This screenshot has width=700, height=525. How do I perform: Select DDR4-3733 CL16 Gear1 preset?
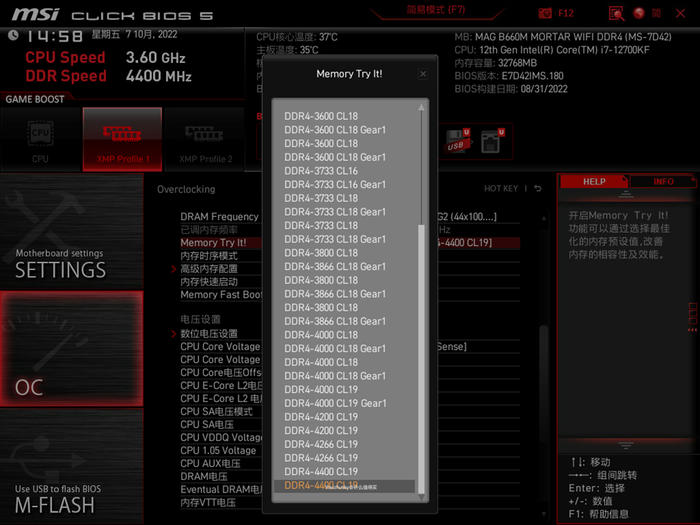(x=335, y=184)
